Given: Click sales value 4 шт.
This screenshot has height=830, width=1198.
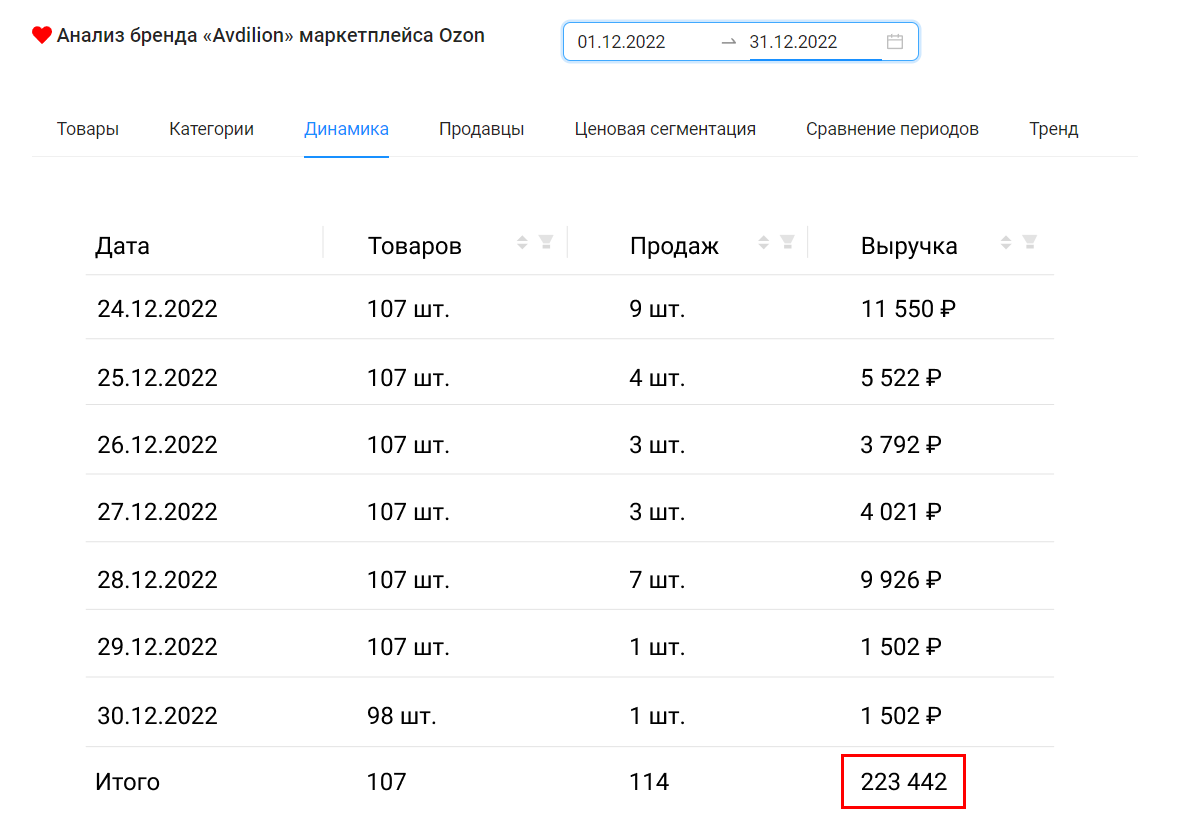Looking at the screenshot, I should [657, 378].
